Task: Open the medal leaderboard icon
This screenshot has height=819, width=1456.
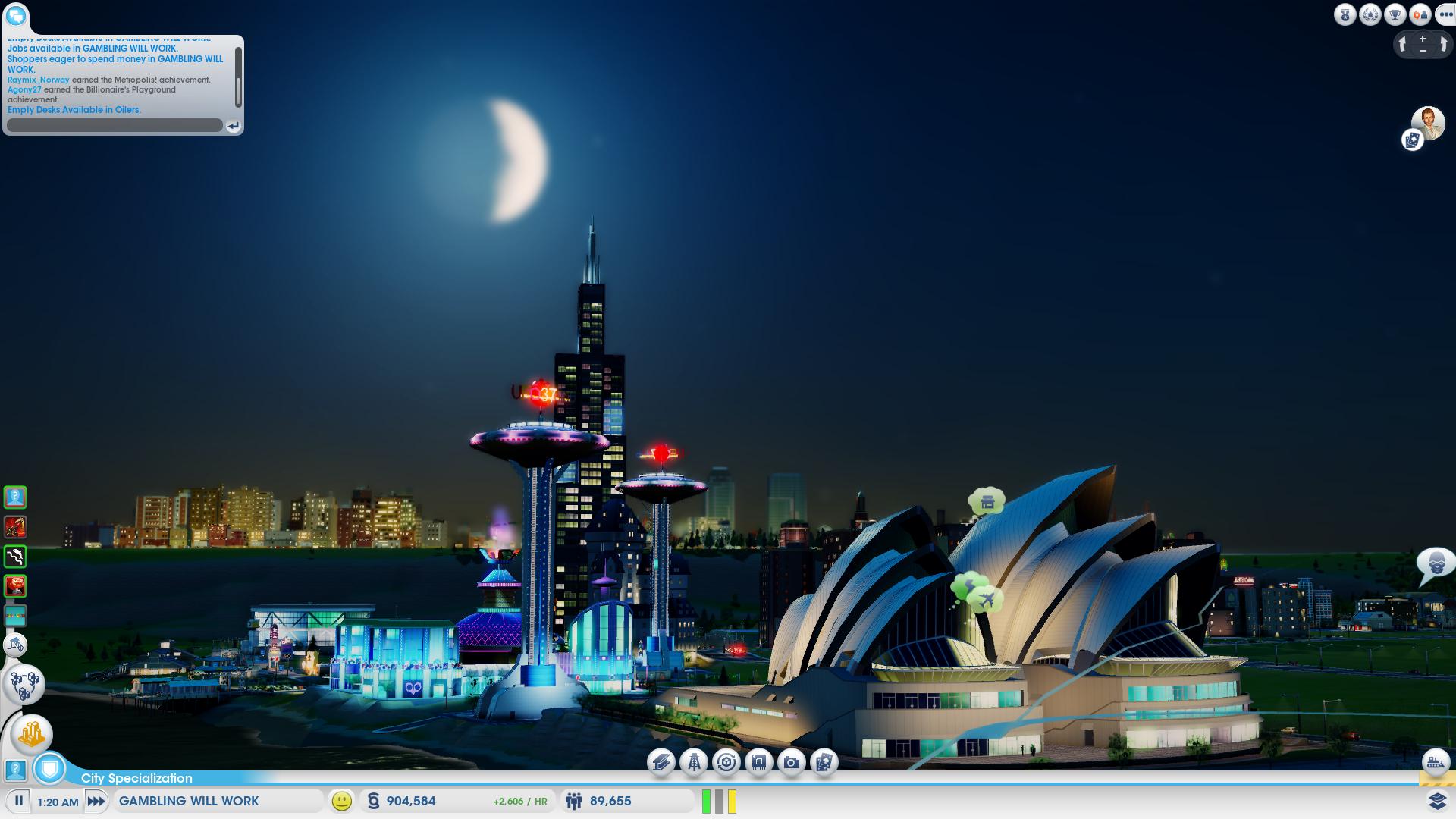Action: [x=1345, y=14]
